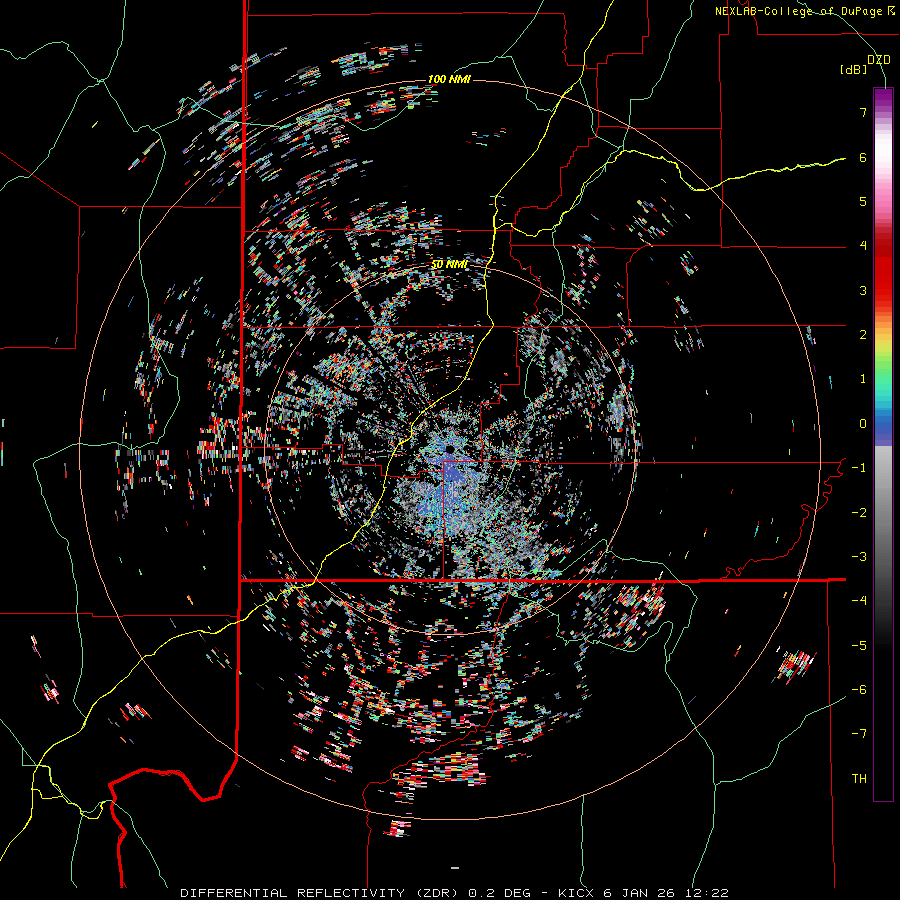Select the 6 dB label on the scale
Viewport: 900px width, 900px height.
(863, 157)
